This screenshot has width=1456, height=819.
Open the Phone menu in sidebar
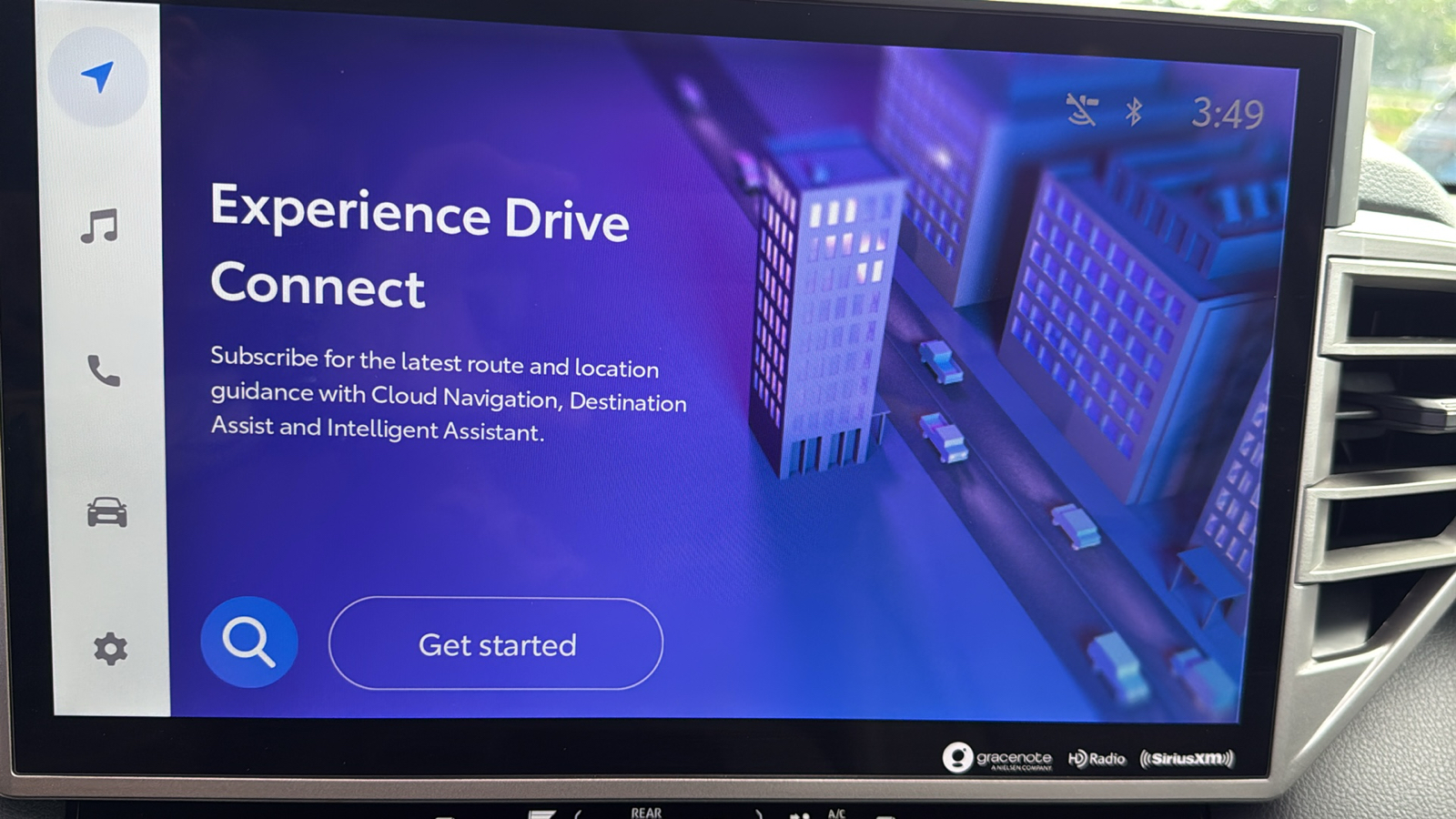(103, 370)
